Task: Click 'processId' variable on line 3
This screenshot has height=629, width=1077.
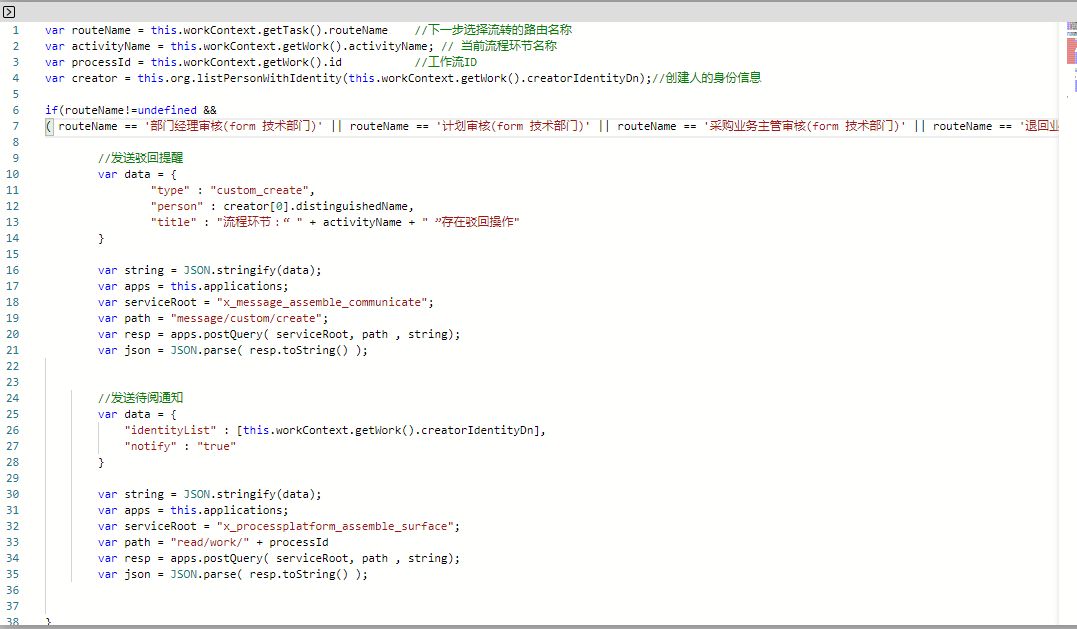Action: (101, 62)
